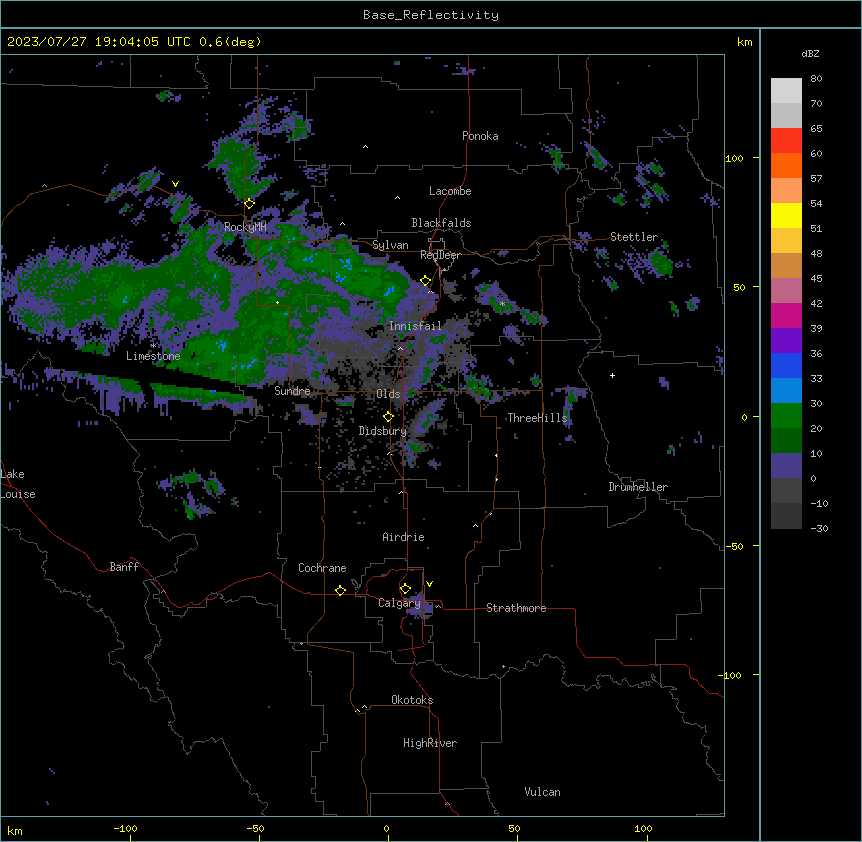Select the royal blue 33-36 dBZ swatch
The image size is (862, 842).
[786, 365]
